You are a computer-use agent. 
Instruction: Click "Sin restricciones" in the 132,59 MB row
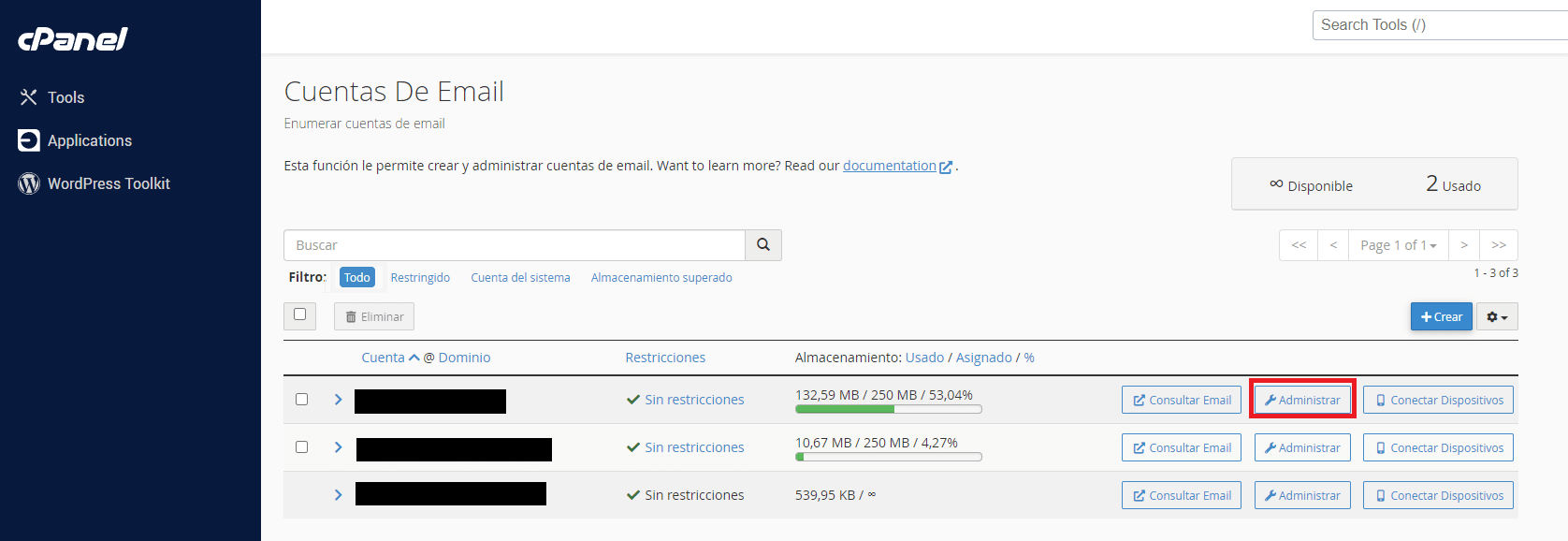pyautogui.click(x=694, y=400)
